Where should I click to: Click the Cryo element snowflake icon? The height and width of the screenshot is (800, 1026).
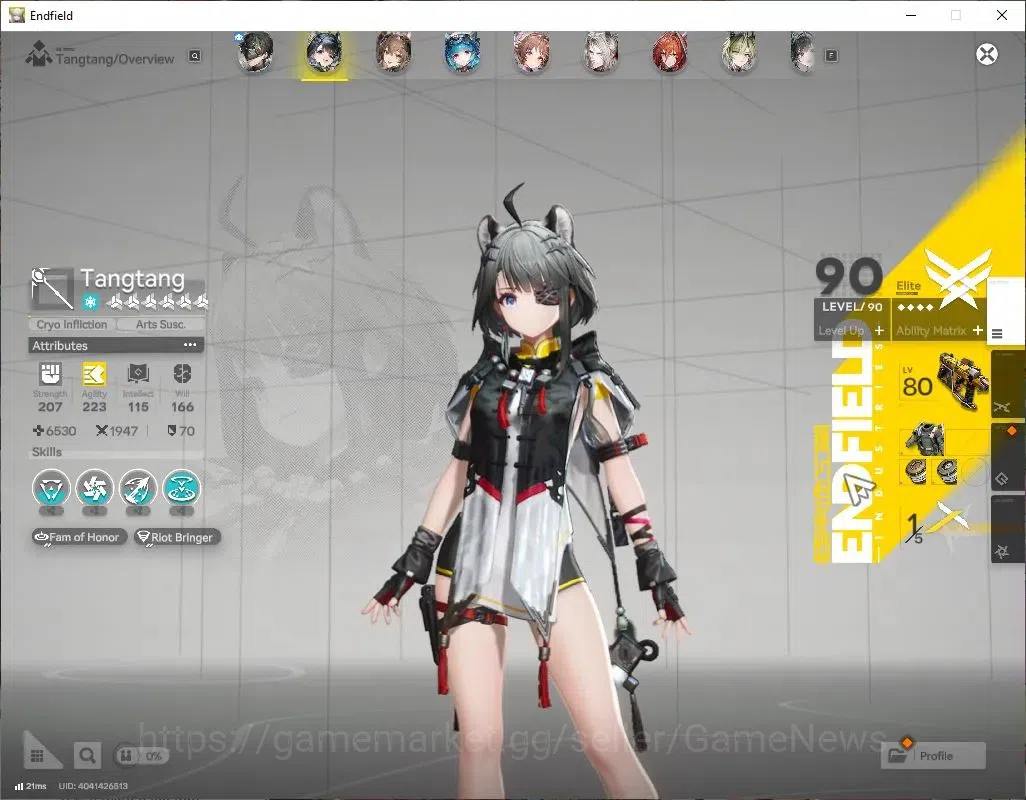pos(90,302)
